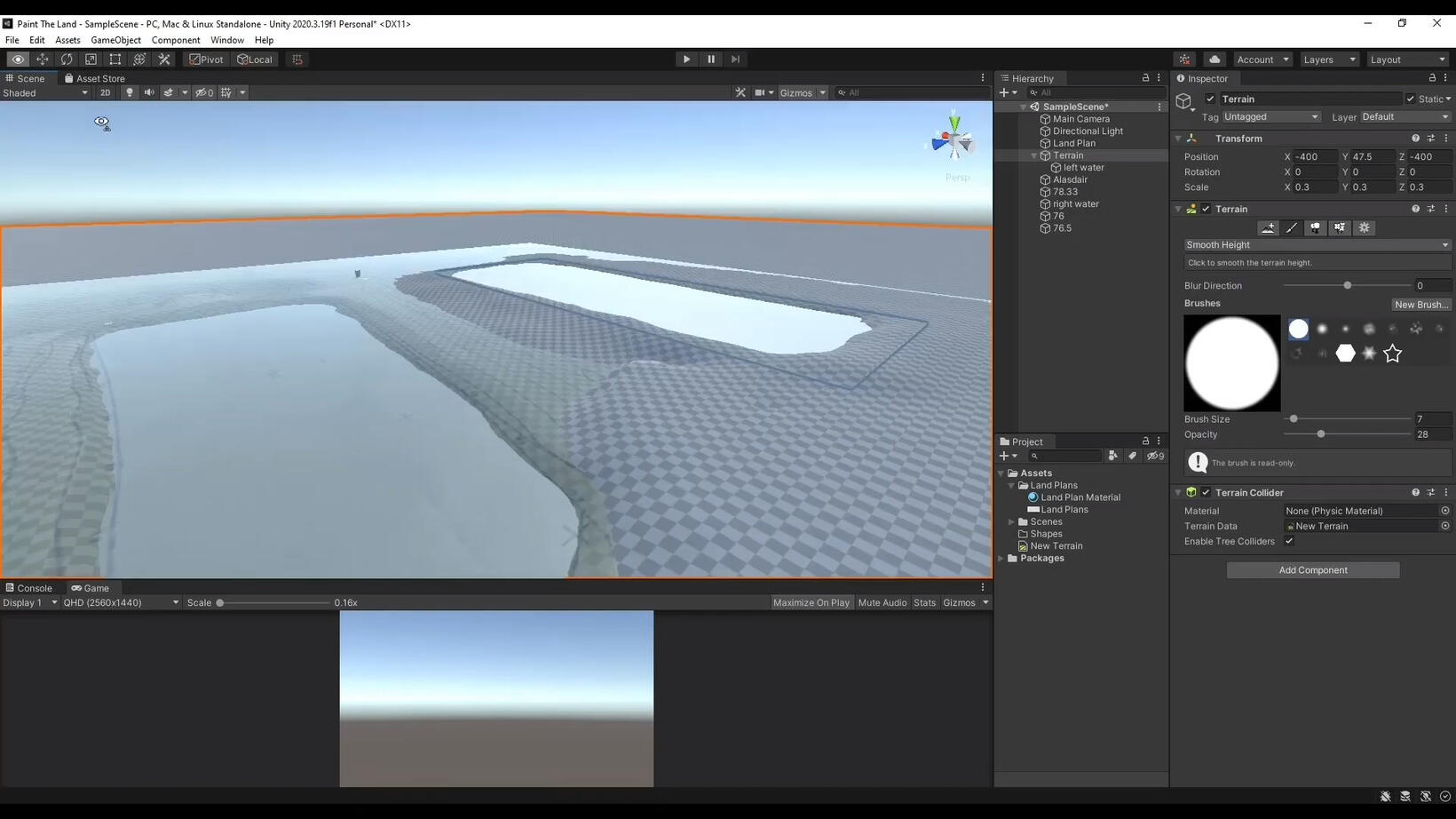Select the Rotate tool in the toolbar
Viewport: 1456px width, 819px height.
[x=67, y=60]
